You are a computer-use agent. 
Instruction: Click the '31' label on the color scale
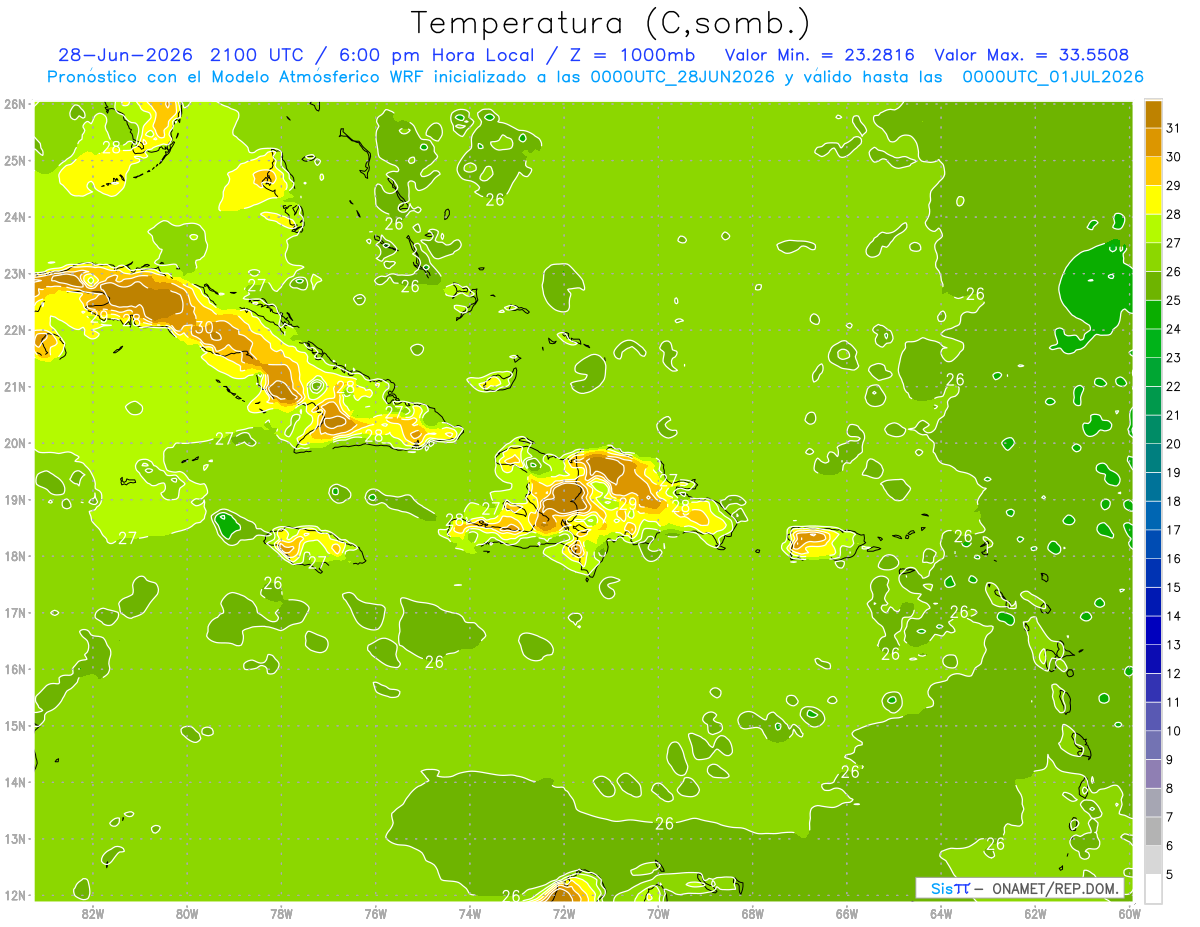pos(1173,128)
